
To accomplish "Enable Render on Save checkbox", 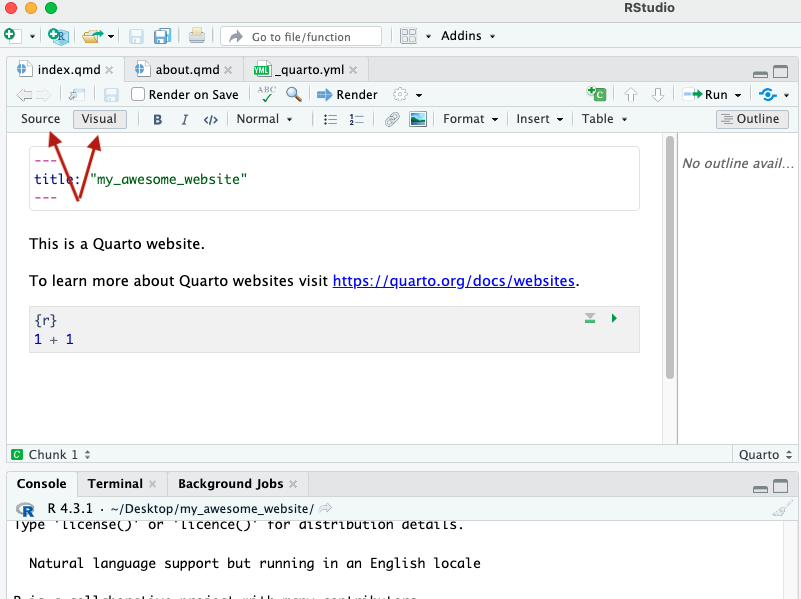I will click(139, 94).
